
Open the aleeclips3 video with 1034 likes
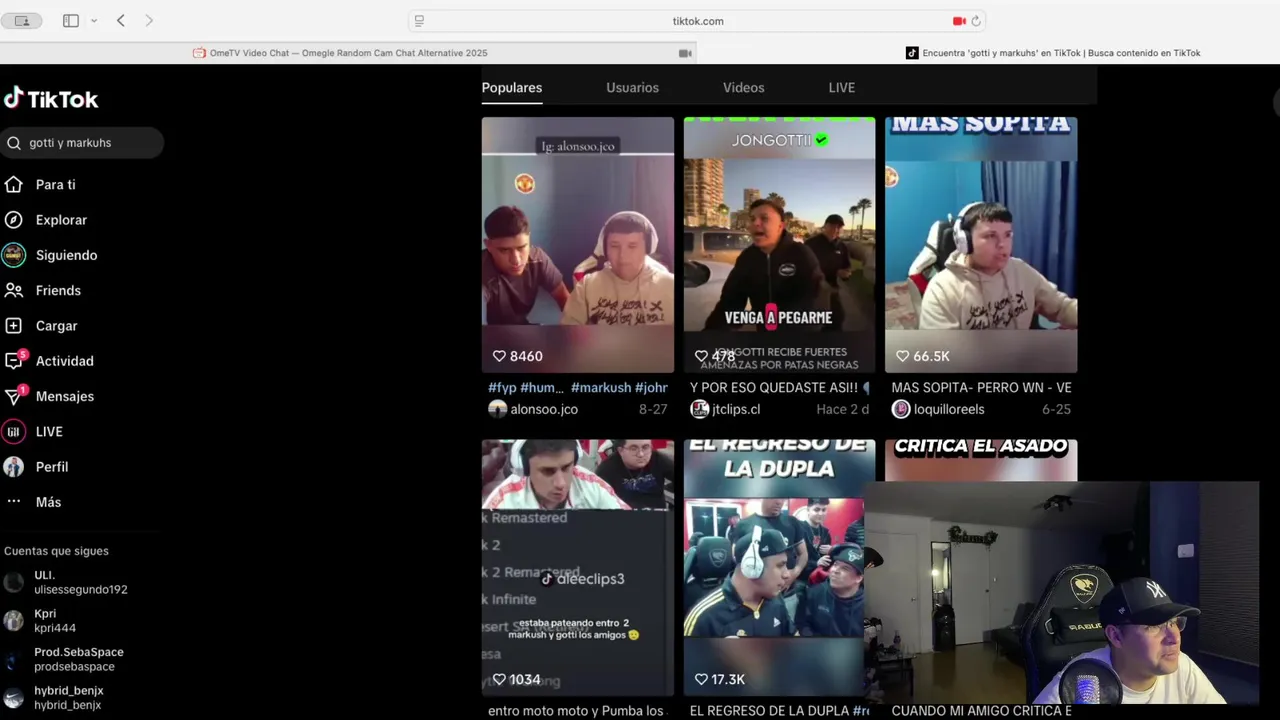pos(578,567)
